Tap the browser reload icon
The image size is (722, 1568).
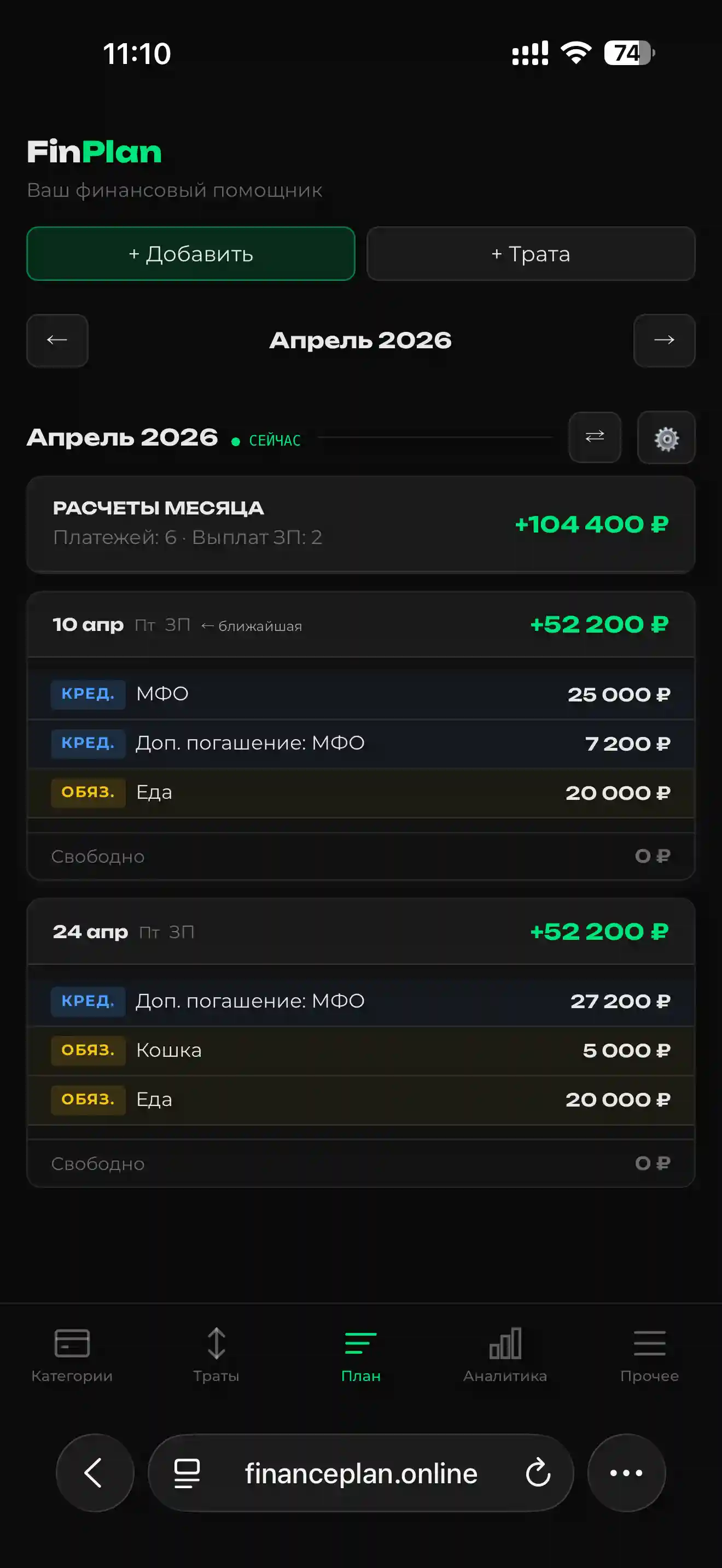point(538,1473)
